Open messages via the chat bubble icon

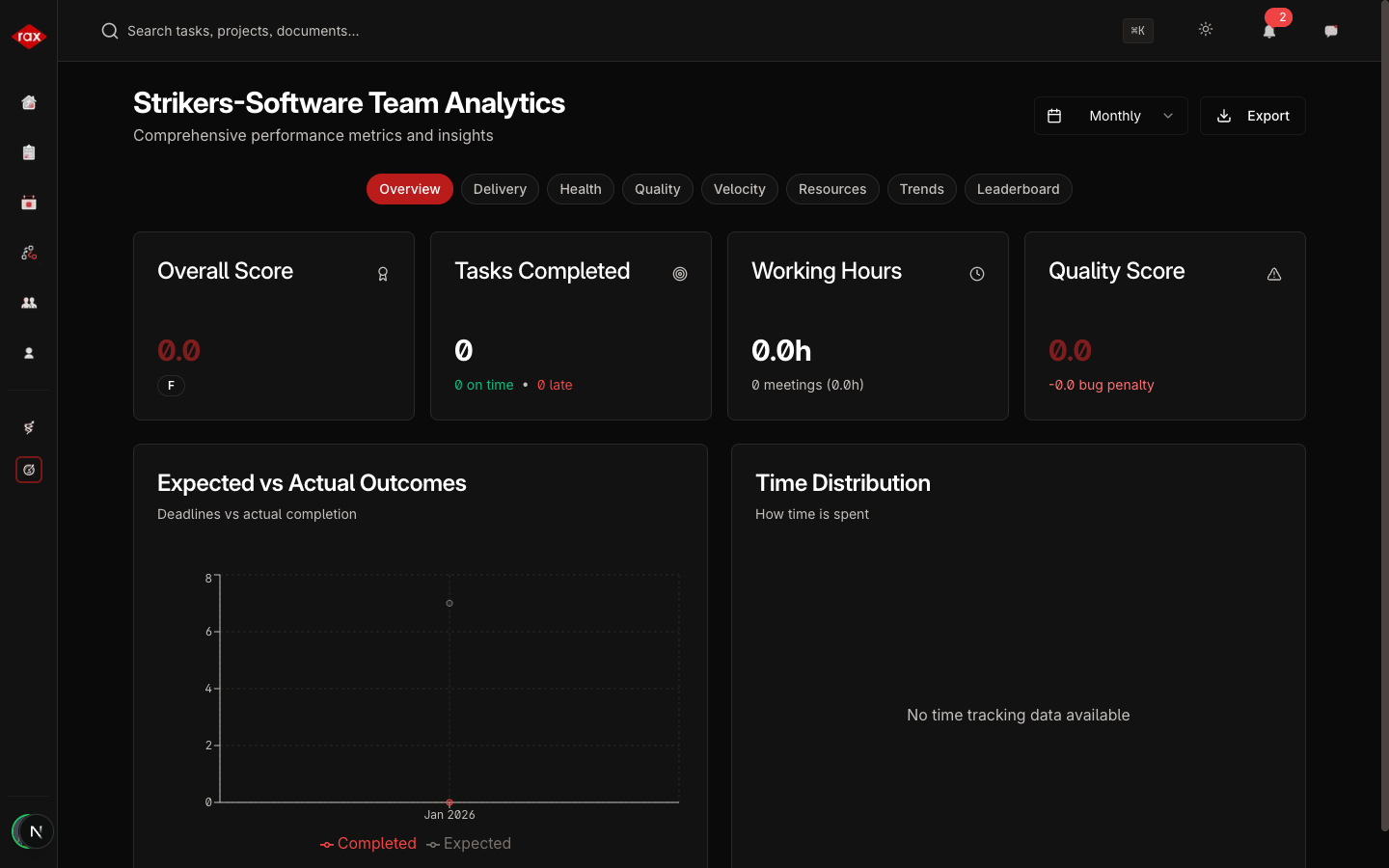1331,31
